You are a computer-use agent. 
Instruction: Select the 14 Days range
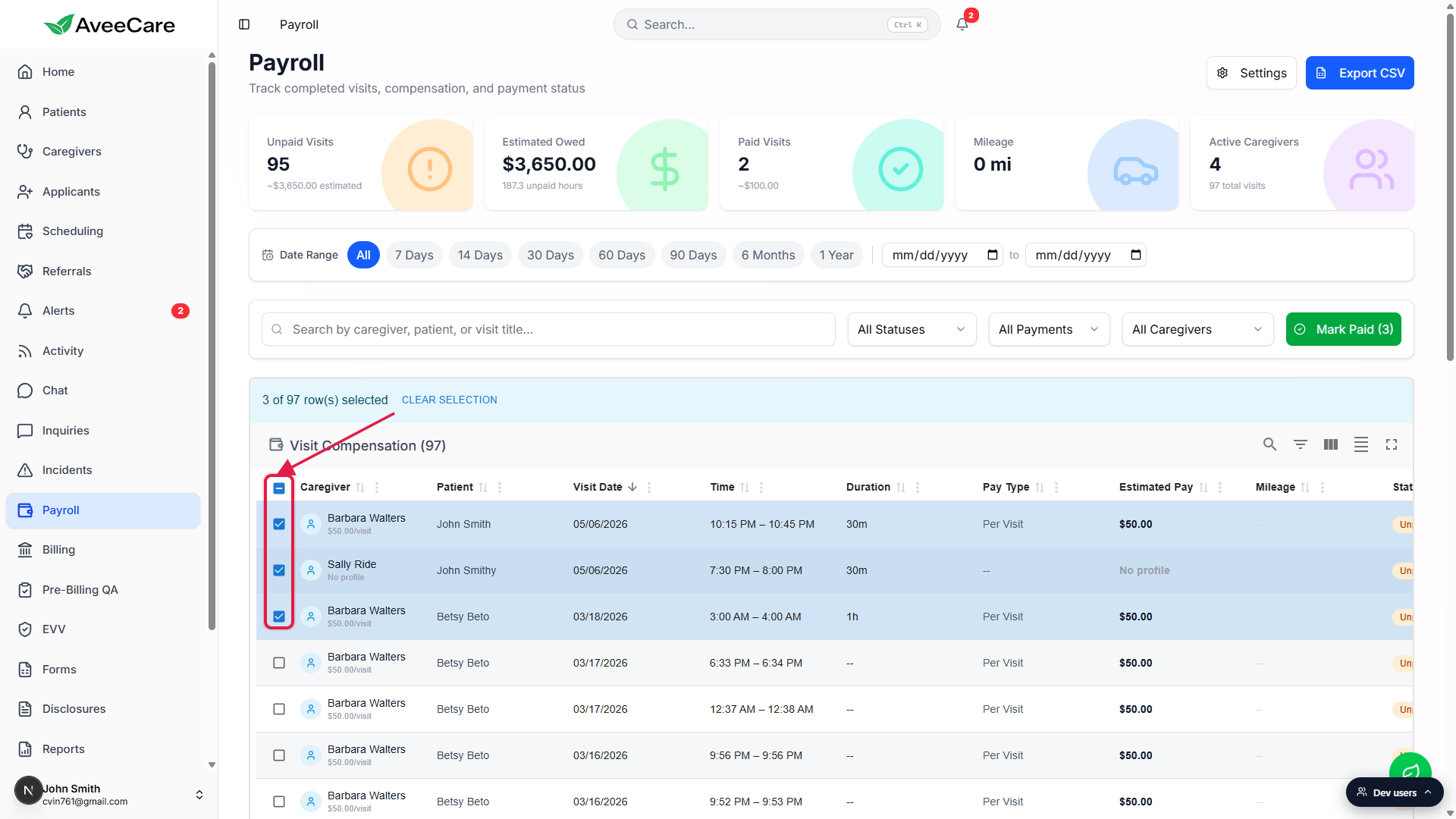(480, 255)
